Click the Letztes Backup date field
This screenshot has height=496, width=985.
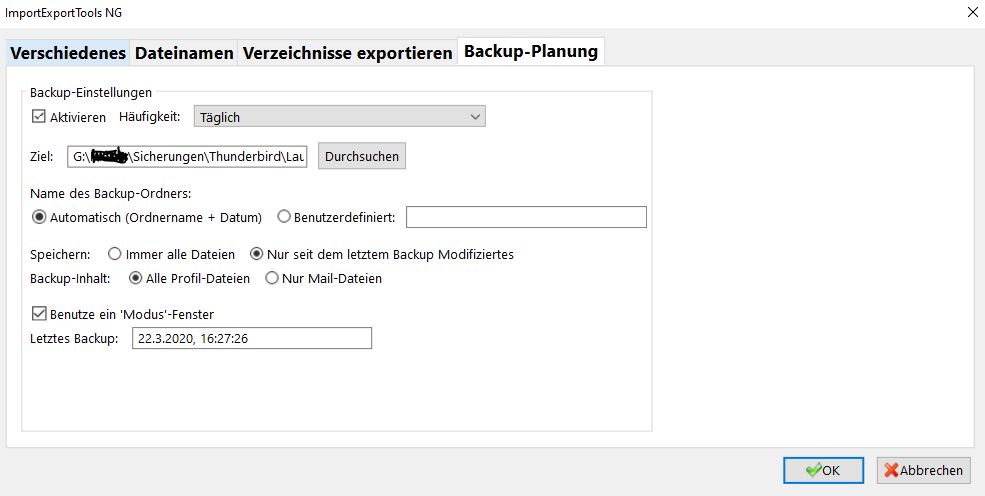(x=251, y=339)
